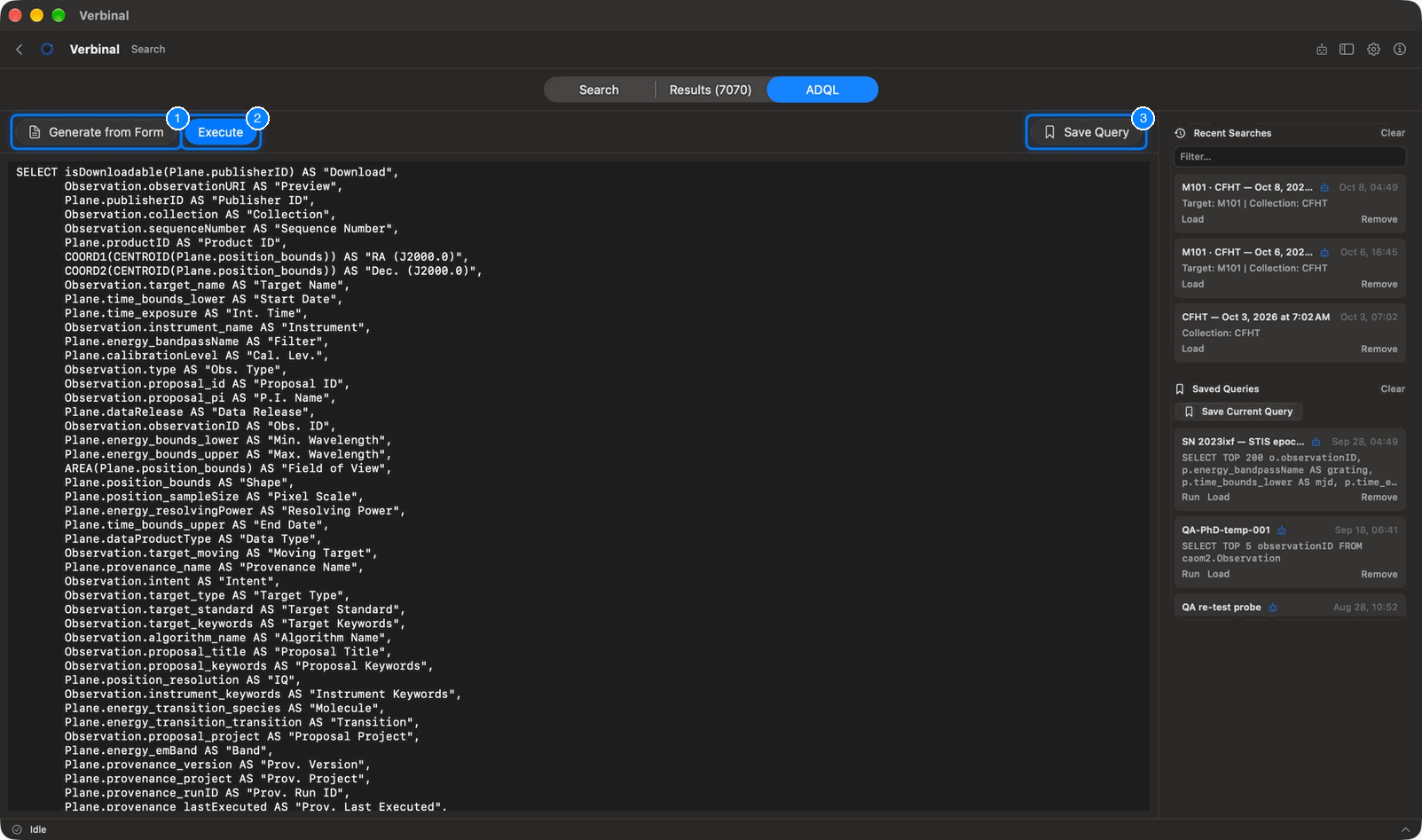The image size is (1422, 840).
Task: Focus the recent searches Filter field
Action: pos(1290,157)
